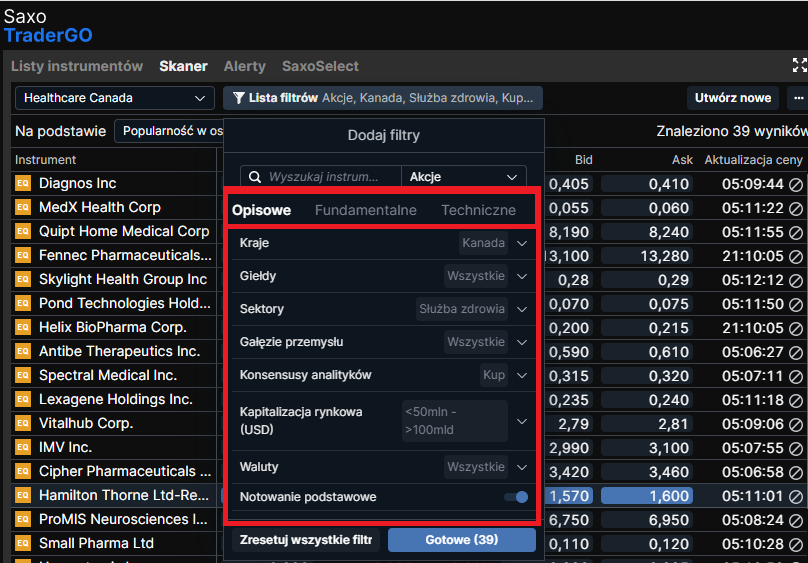
Task: Click status icon in Hamilton Thorne row
Action: [x=796, y=496]
